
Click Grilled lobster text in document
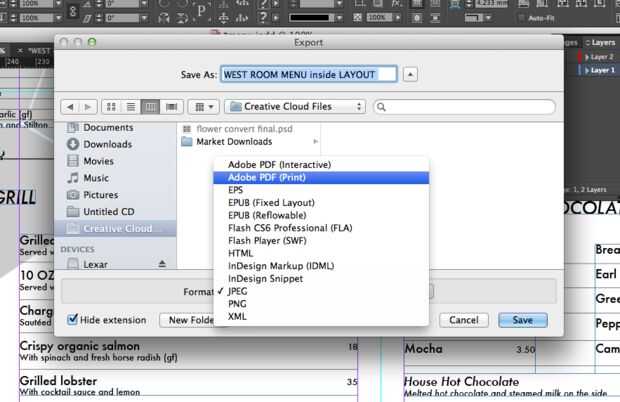[x=58, y=381]
